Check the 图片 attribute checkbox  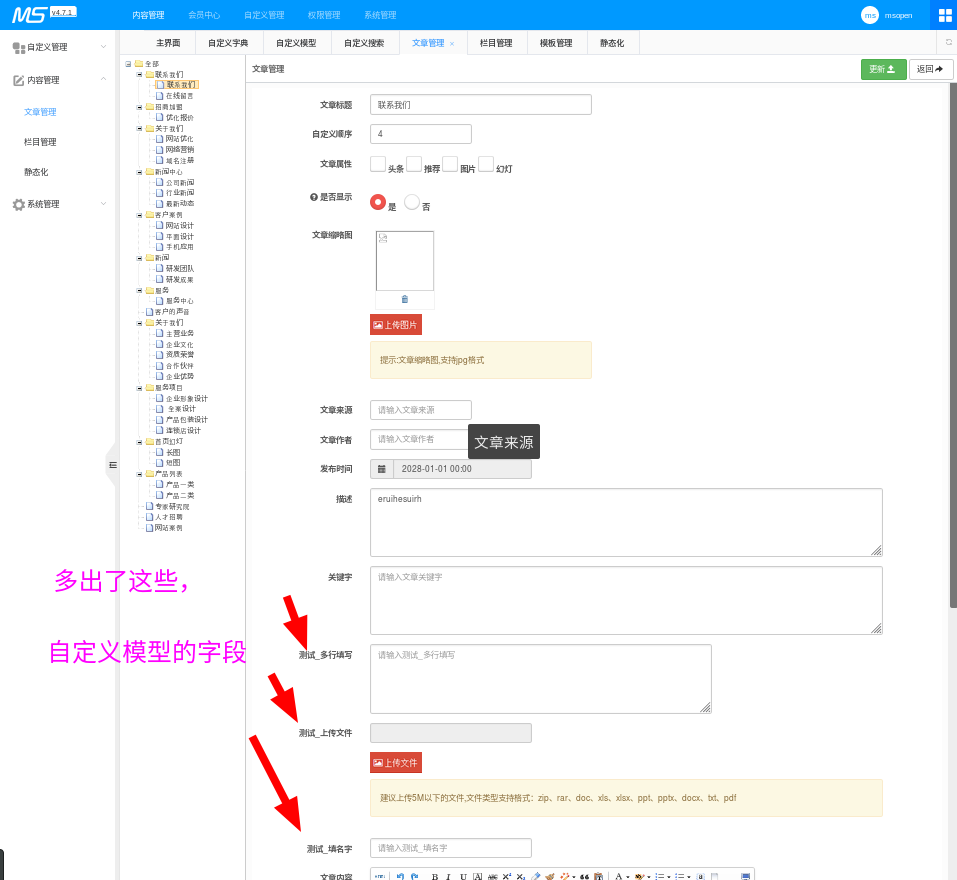[450, 164]
